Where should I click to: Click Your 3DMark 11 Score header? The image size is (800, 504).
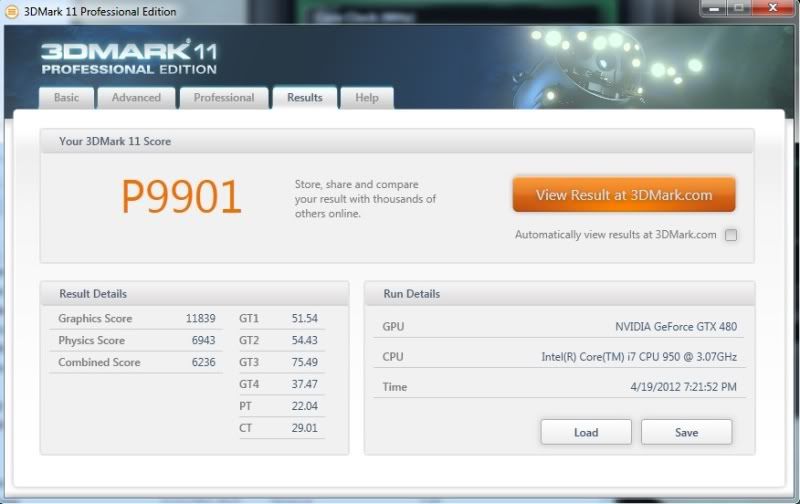(397, 141)
